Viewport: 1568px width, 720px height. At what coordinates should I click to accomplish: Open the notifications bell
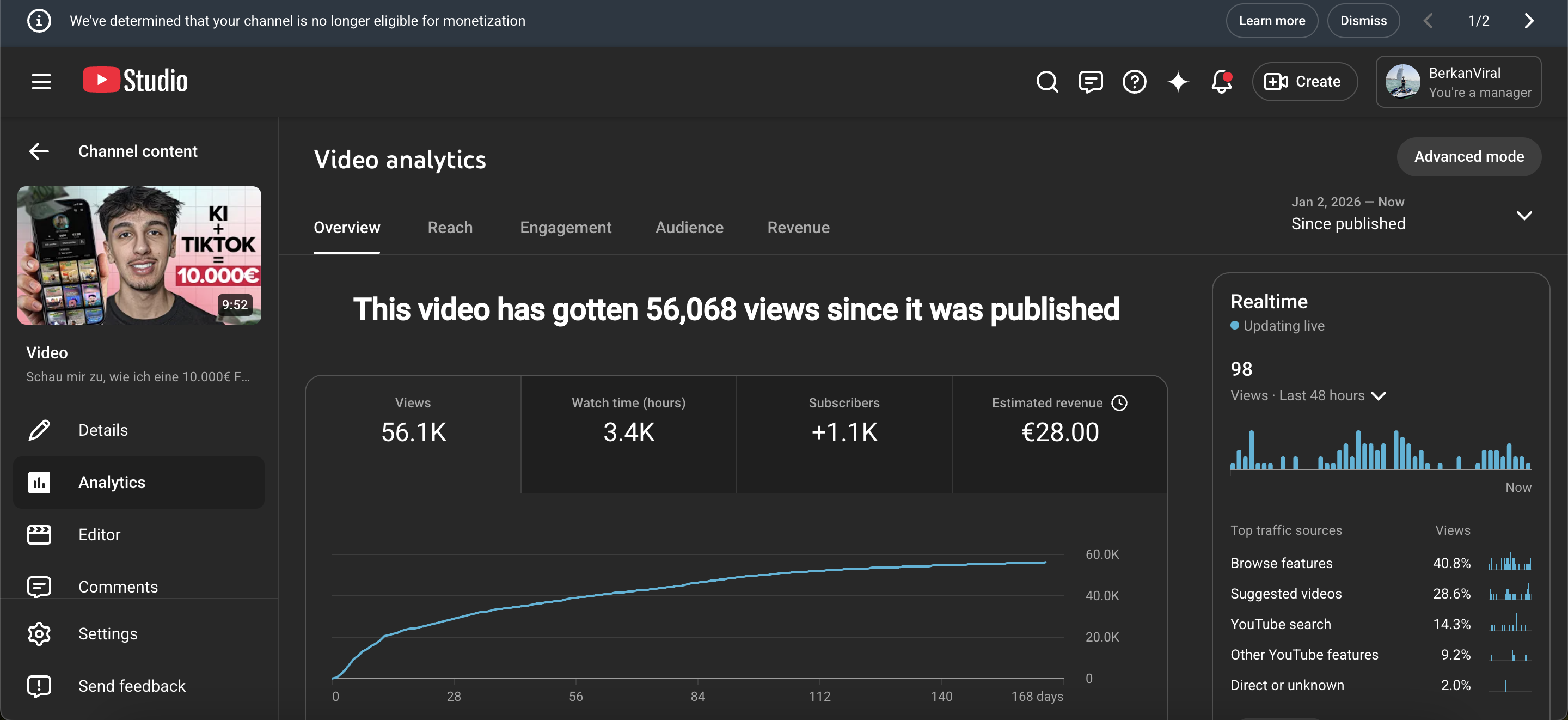point(1221,82)
